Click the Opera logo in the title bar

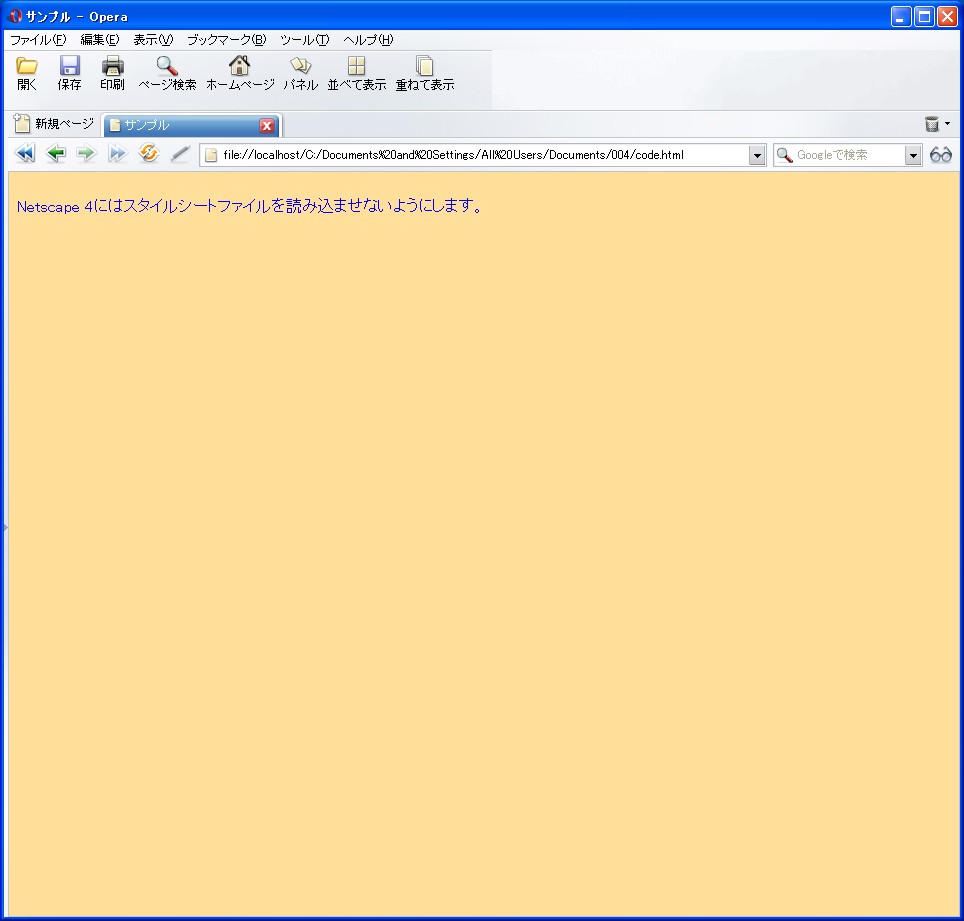[15, 16]
